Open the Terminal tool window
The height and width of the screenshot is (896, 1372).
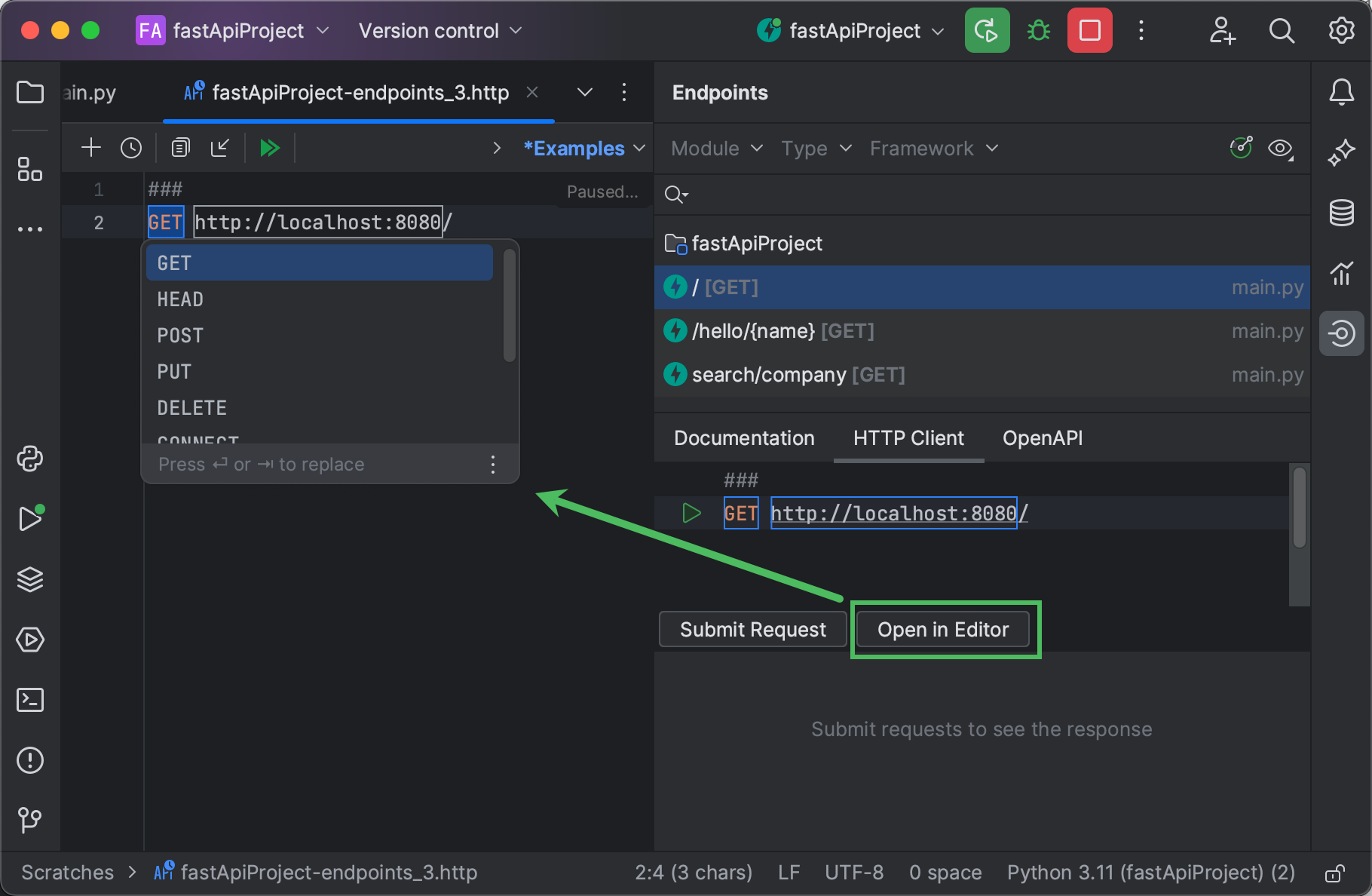coord(30,700)
